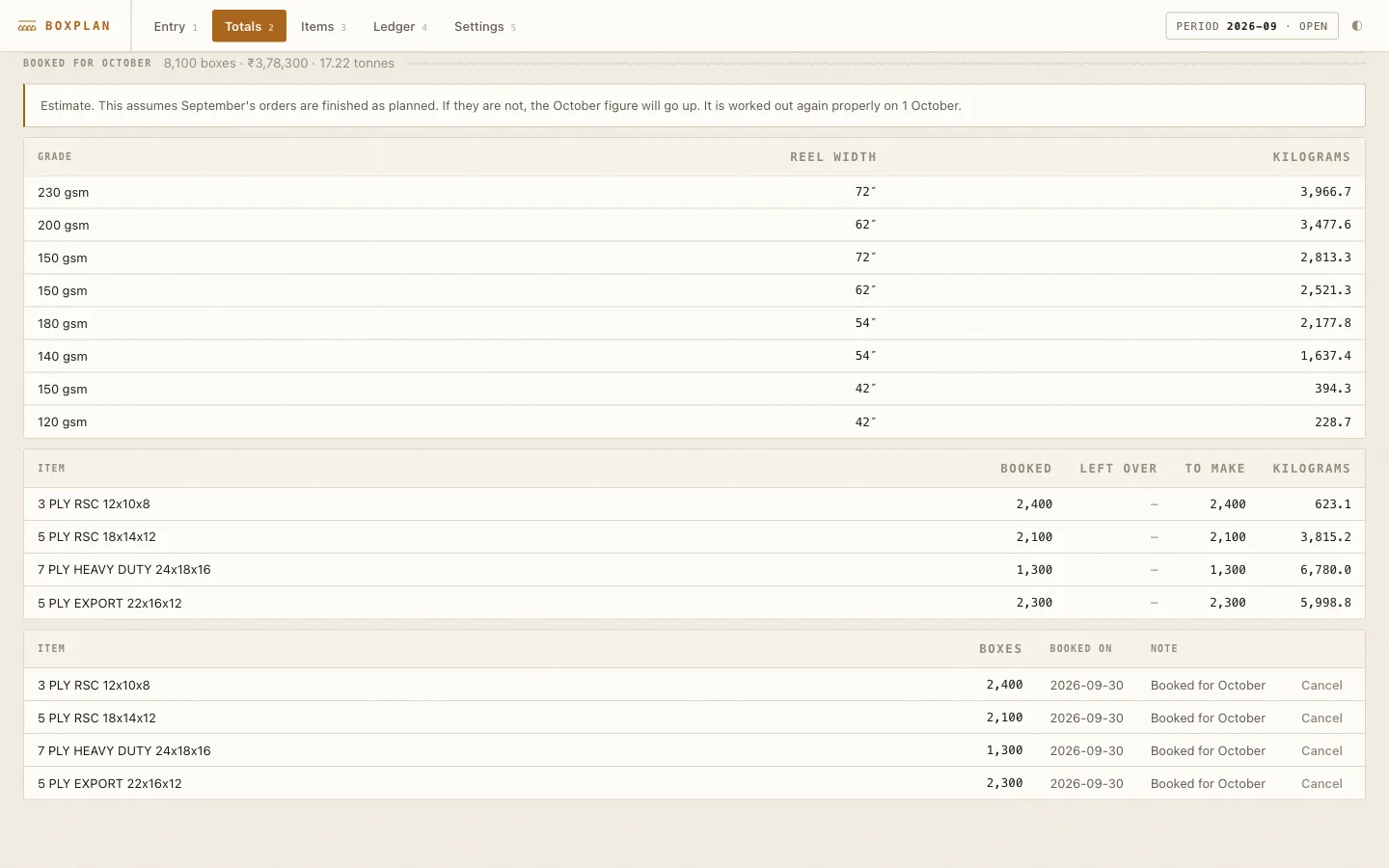Select the Totals tab

(249, 26)
